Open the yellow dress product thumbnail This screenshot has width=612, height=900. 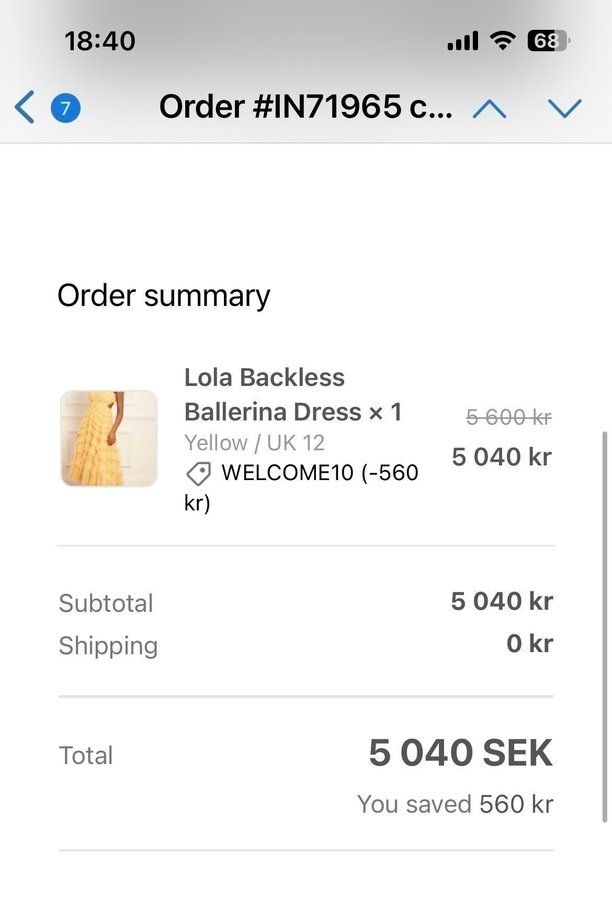click(x=109, y=439)
